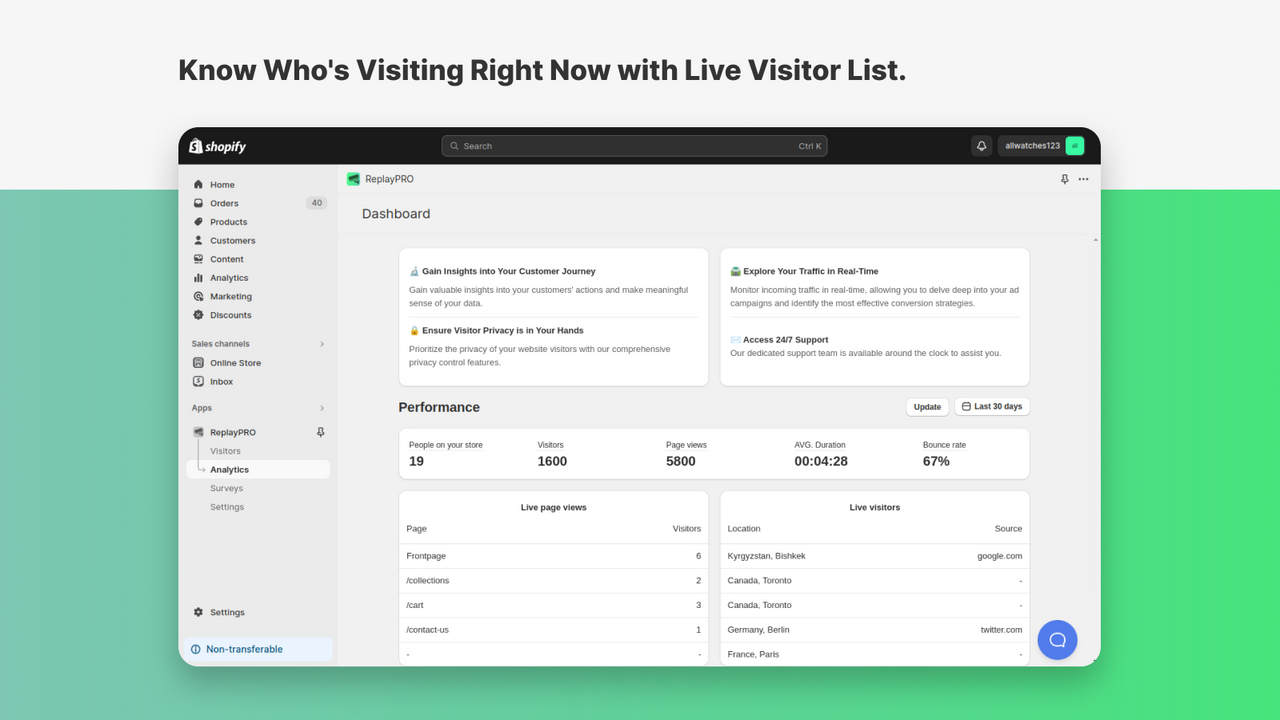Select the Discounts icon
1280x720 pixels.
[200, 315]
